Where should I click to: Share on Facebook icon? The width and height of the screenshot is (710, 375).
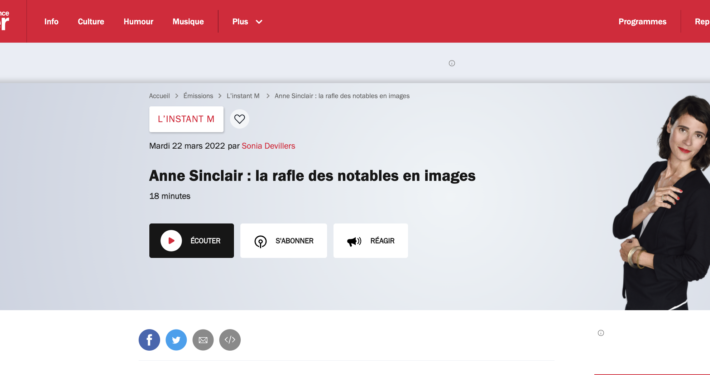coord(149,340)
